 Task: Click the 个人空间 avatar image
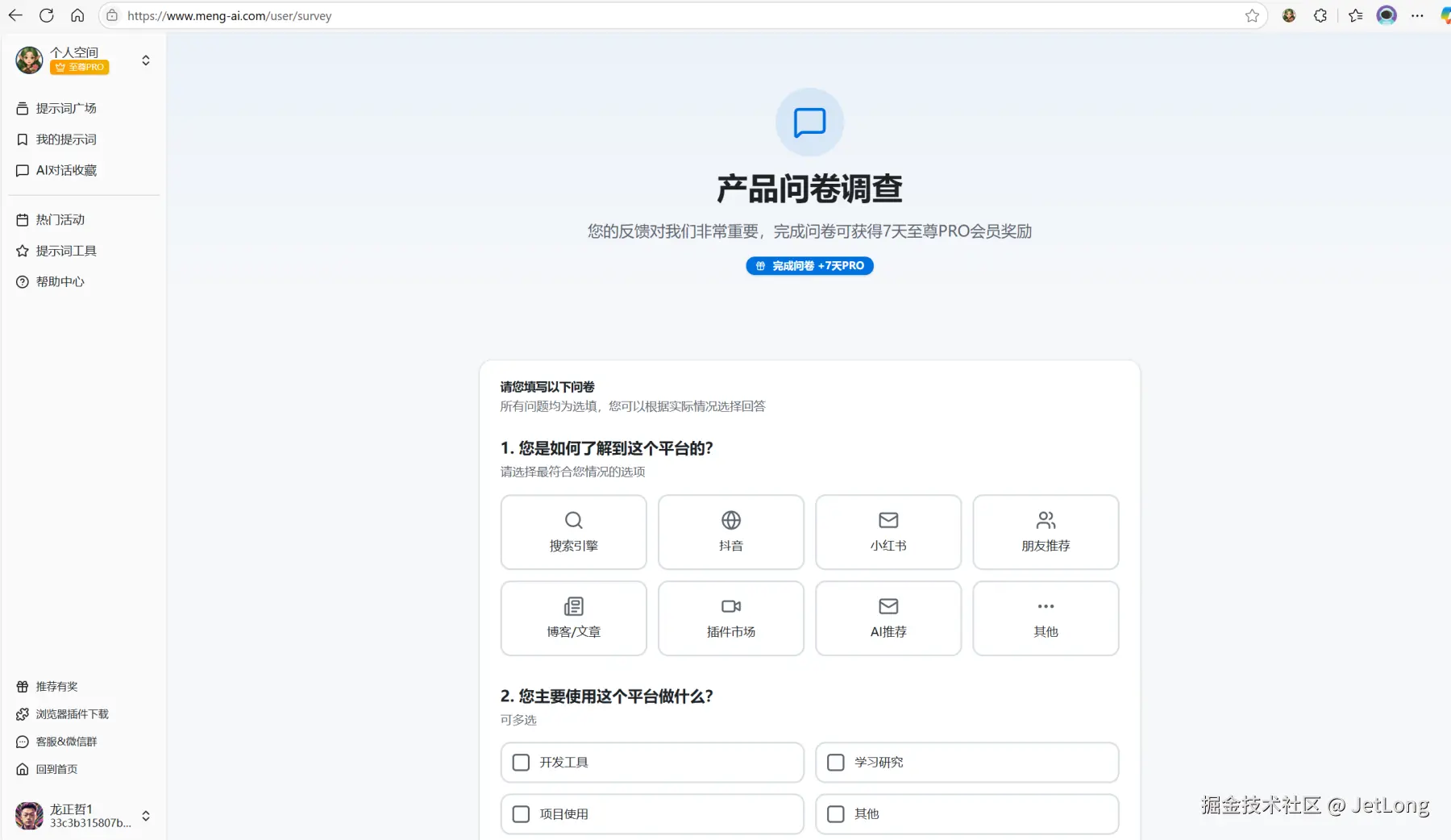(29, 60)
